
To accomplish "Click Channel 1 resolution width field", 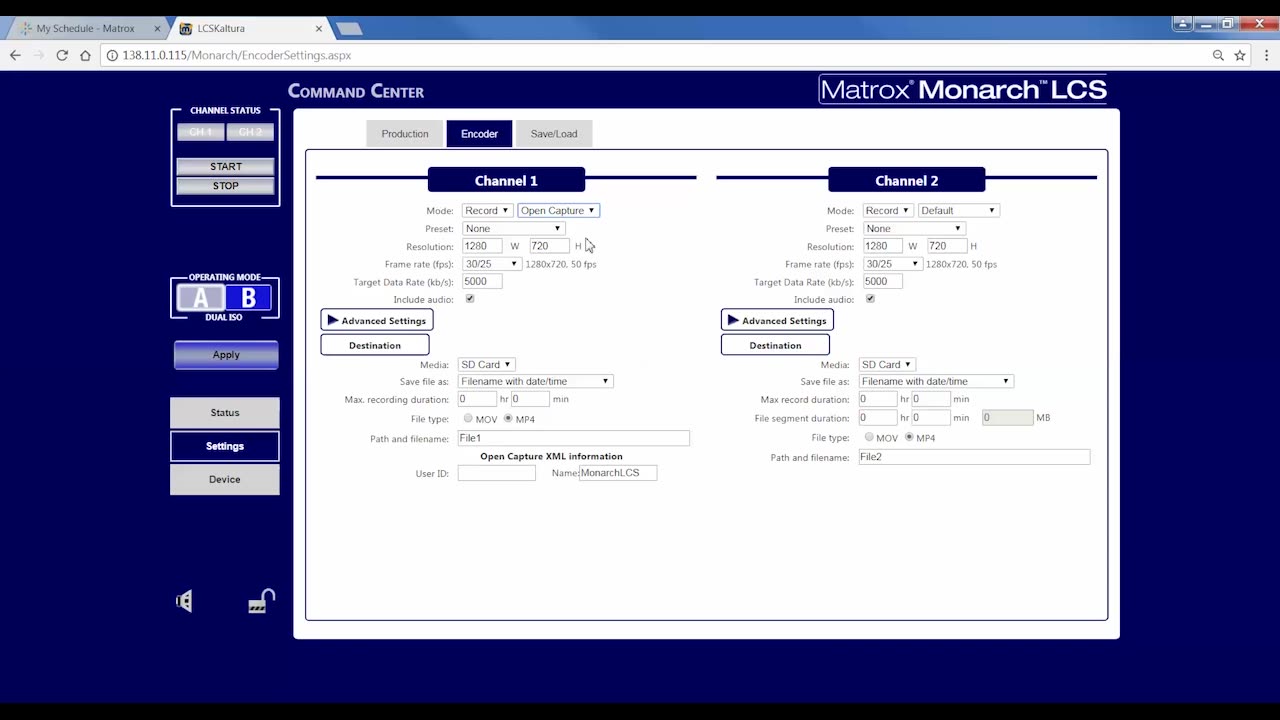I will [482, 246].
